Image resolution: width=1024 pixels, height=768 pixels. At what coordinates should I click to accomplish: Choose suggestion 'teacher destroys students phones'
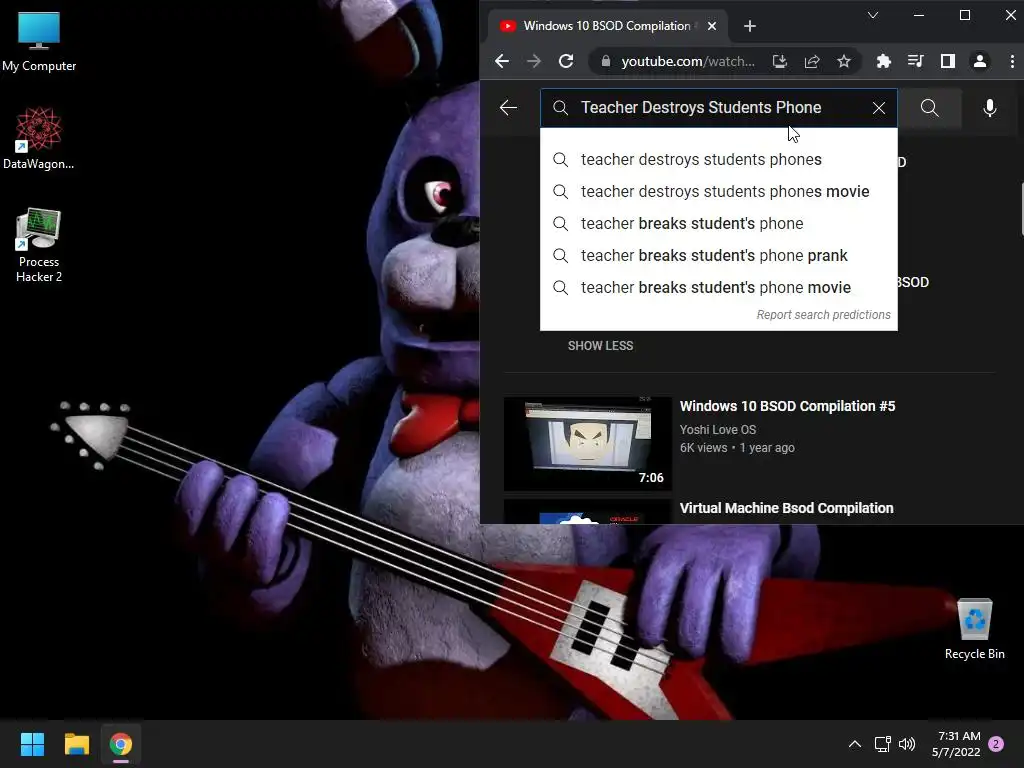click(x=718, y=159)
